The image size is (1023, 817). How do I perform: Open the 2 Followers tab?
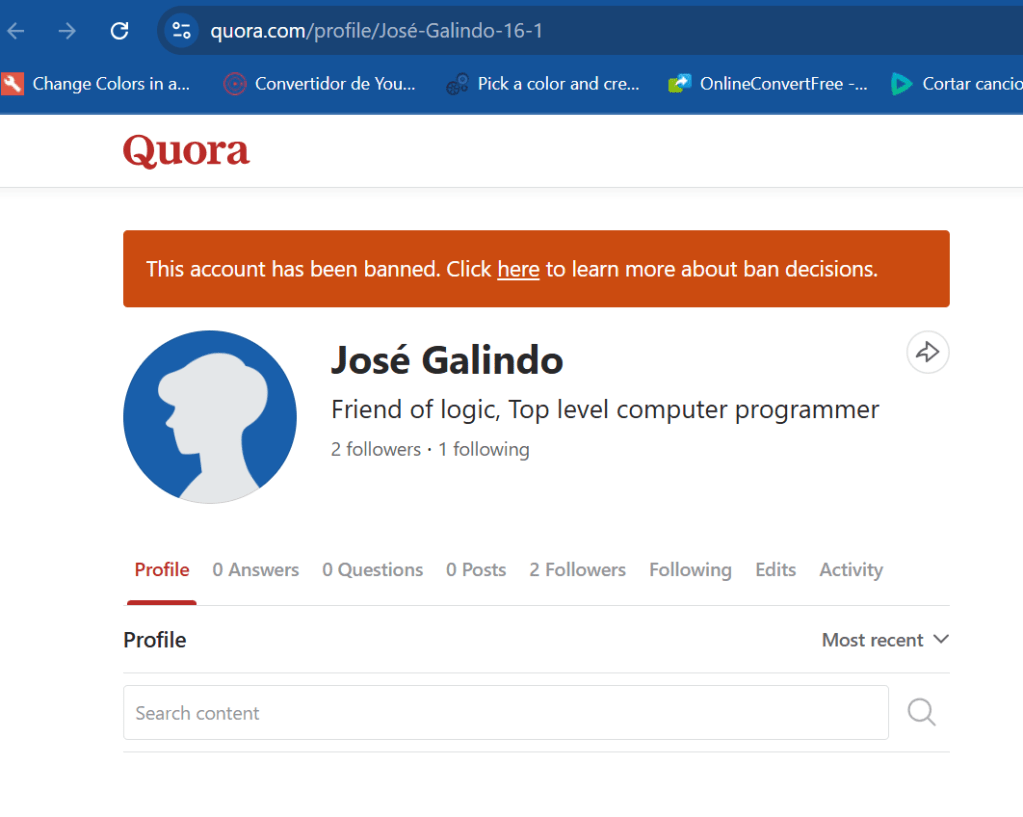point(577,570)
